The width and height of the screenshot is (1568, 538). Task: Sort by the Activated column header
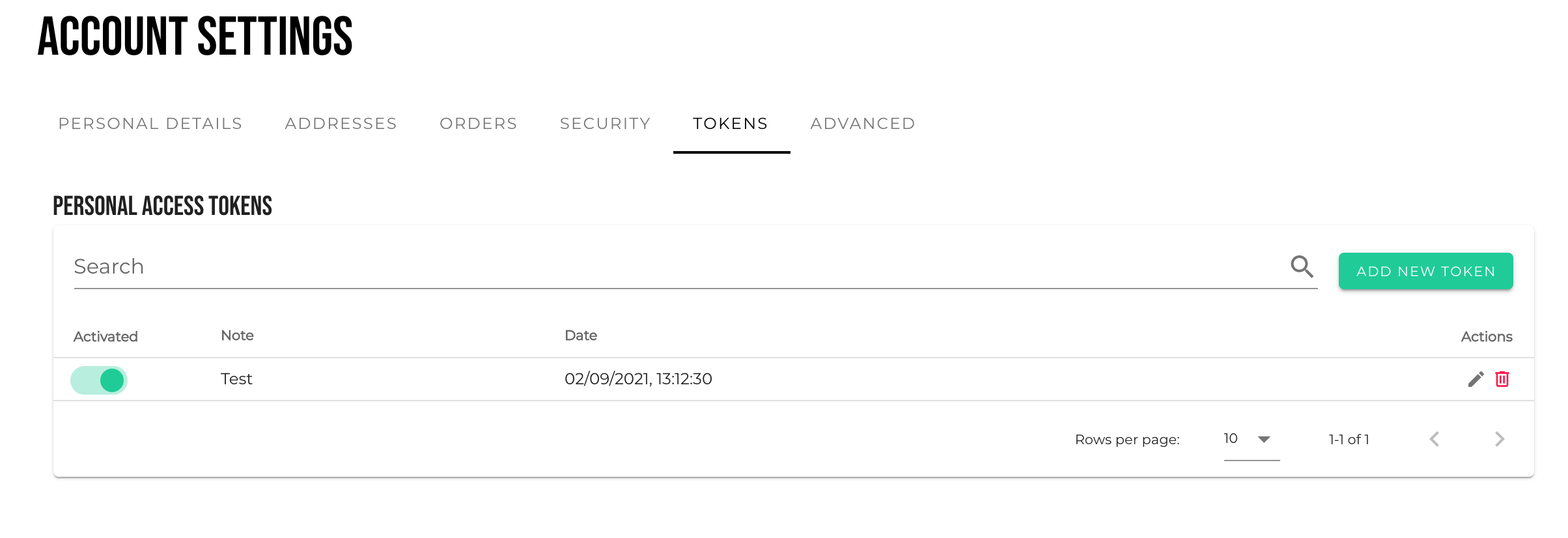[105, 337]
